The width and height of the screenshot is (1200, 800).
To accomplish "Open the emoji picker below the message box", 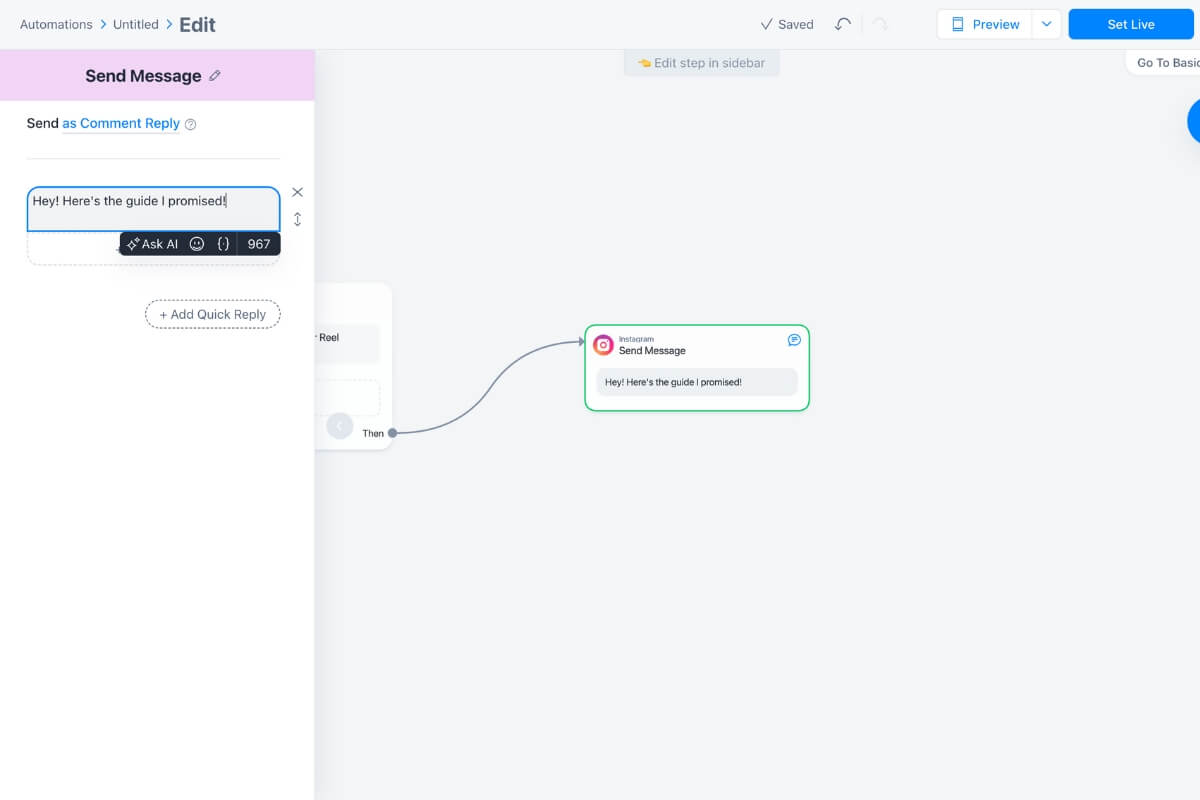I will [196, 243].
